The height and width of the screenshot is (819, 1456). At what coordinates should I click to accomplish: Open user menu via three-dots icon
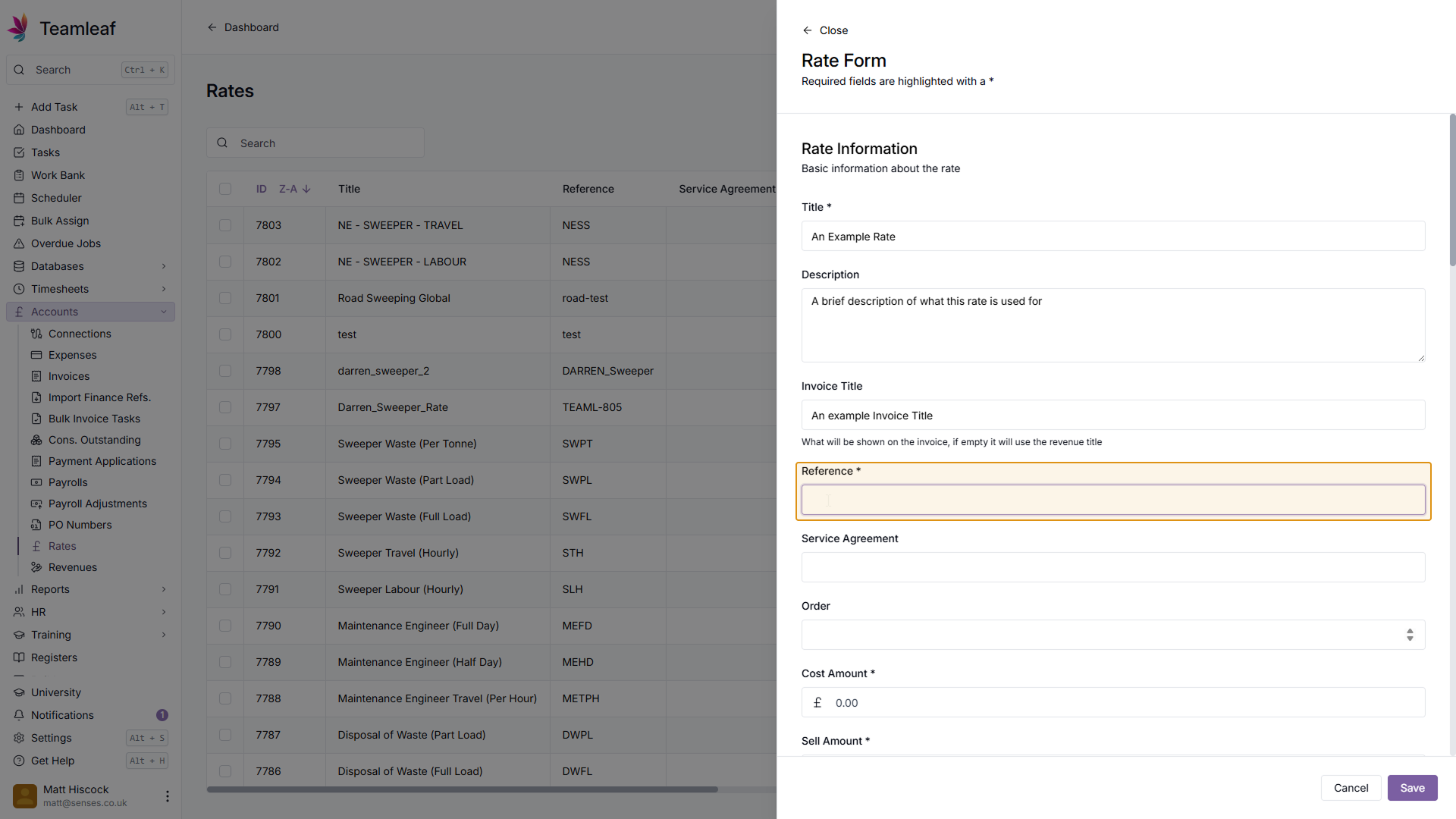(167, 795)
